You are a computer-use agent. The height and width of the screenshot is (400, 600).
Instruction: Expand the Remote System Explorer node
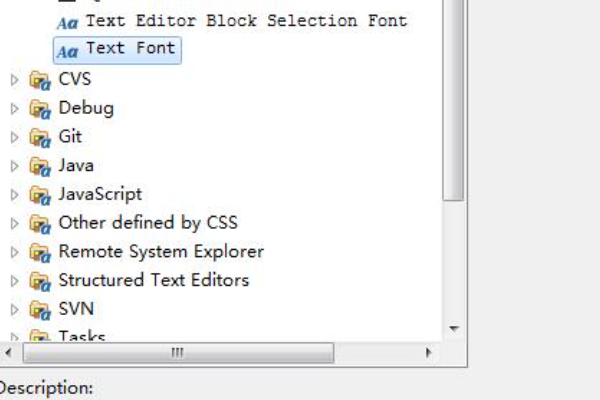(x=15, y=252)
